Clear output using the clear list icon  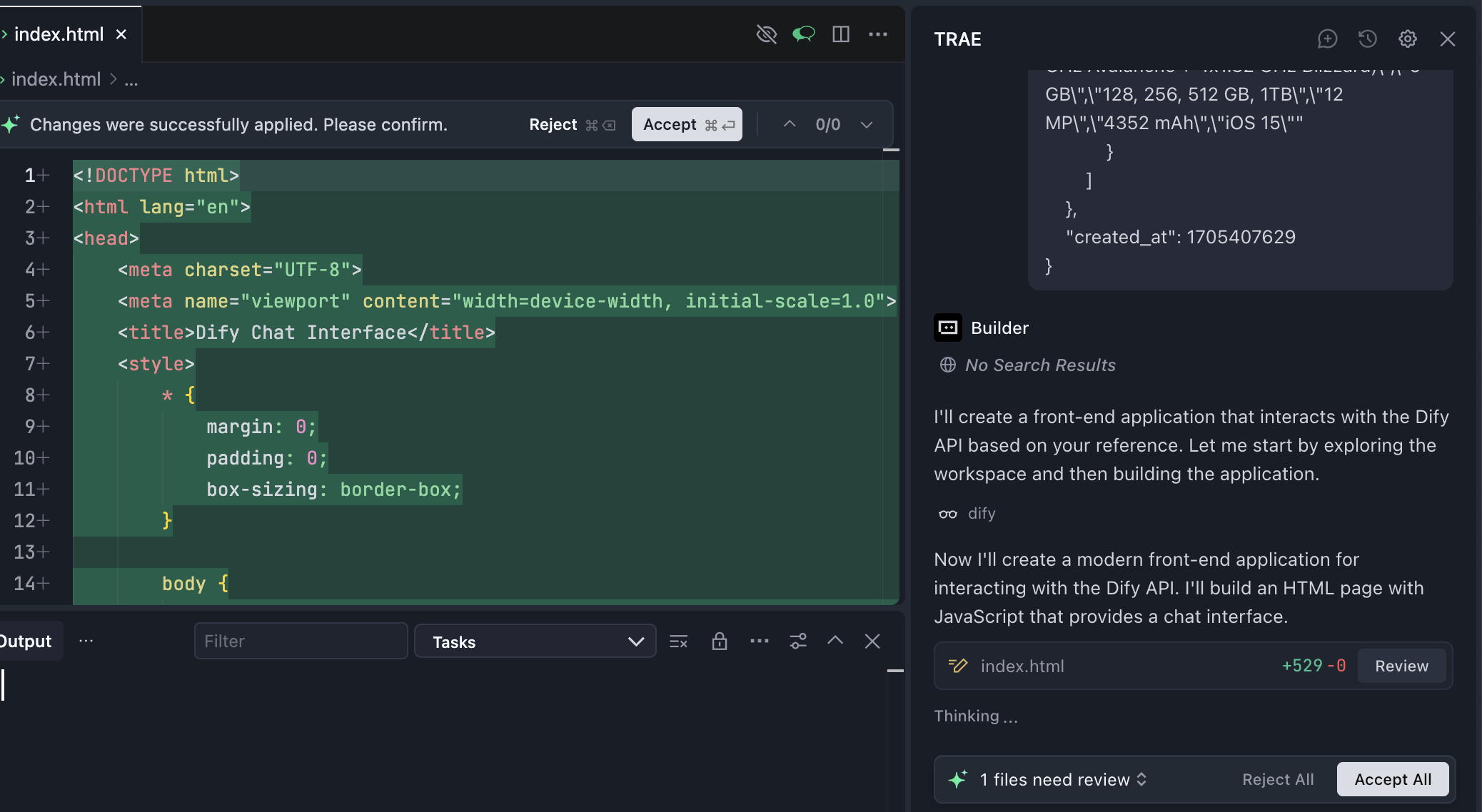pos(678,641)
